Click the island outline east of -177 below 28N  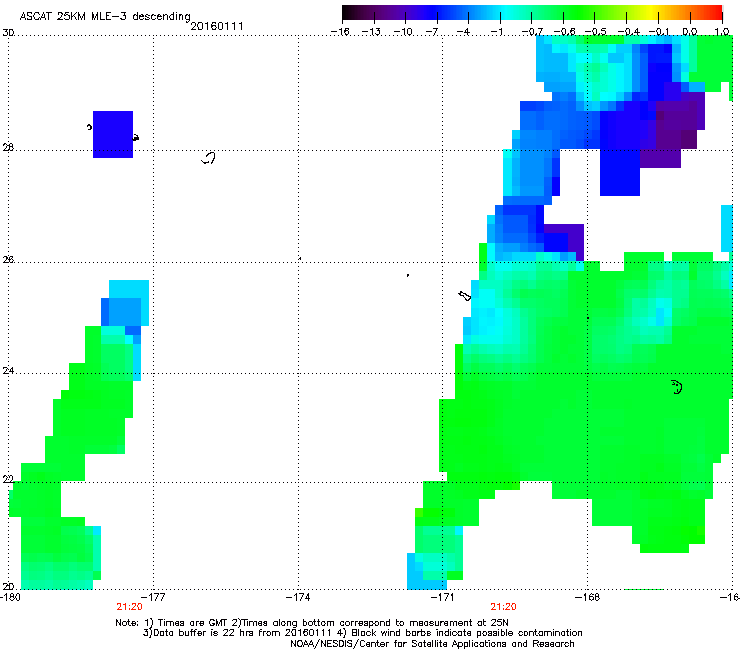tap(208, 158)
